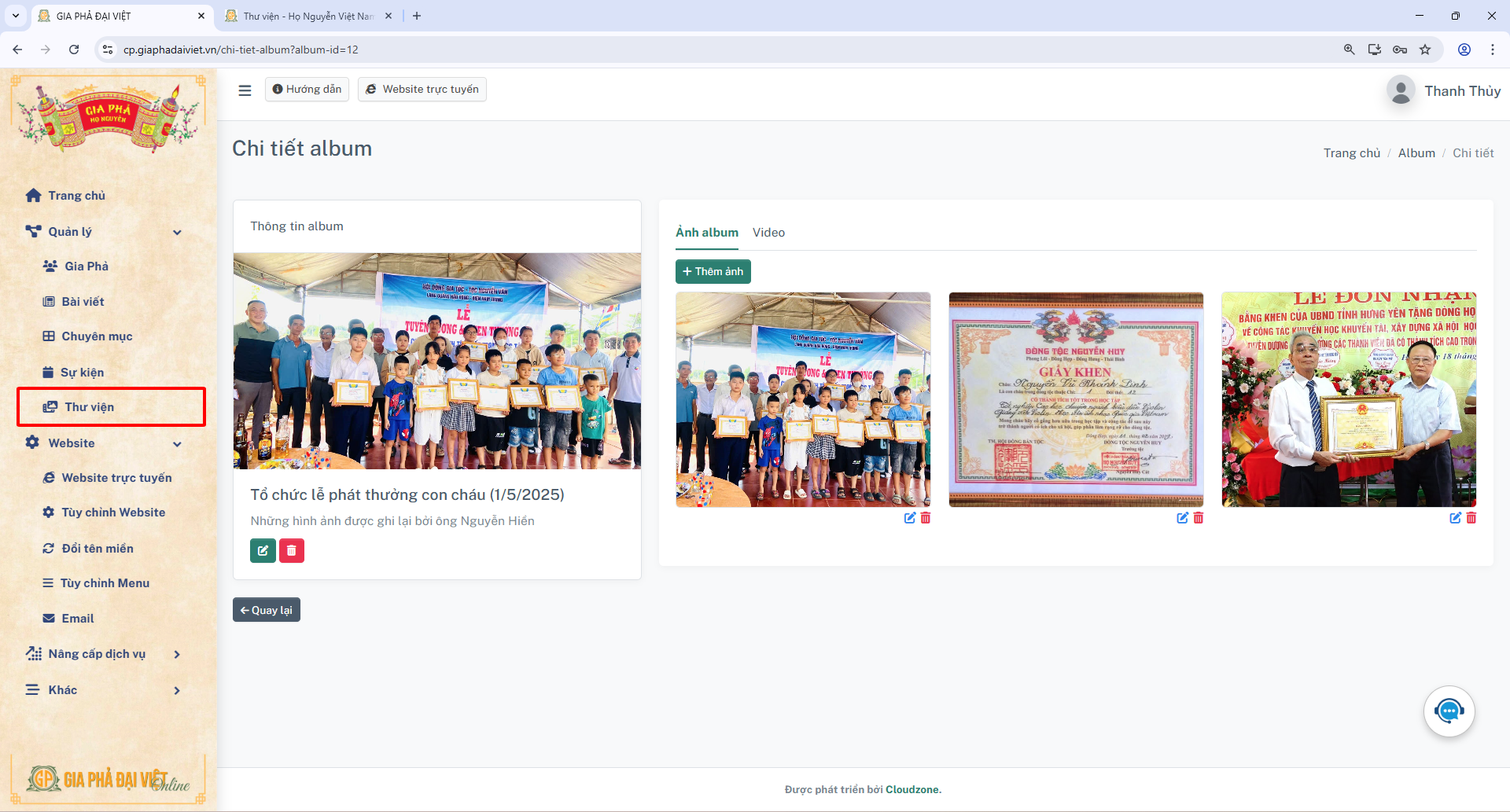Open the large album cover image

point(437,360)
